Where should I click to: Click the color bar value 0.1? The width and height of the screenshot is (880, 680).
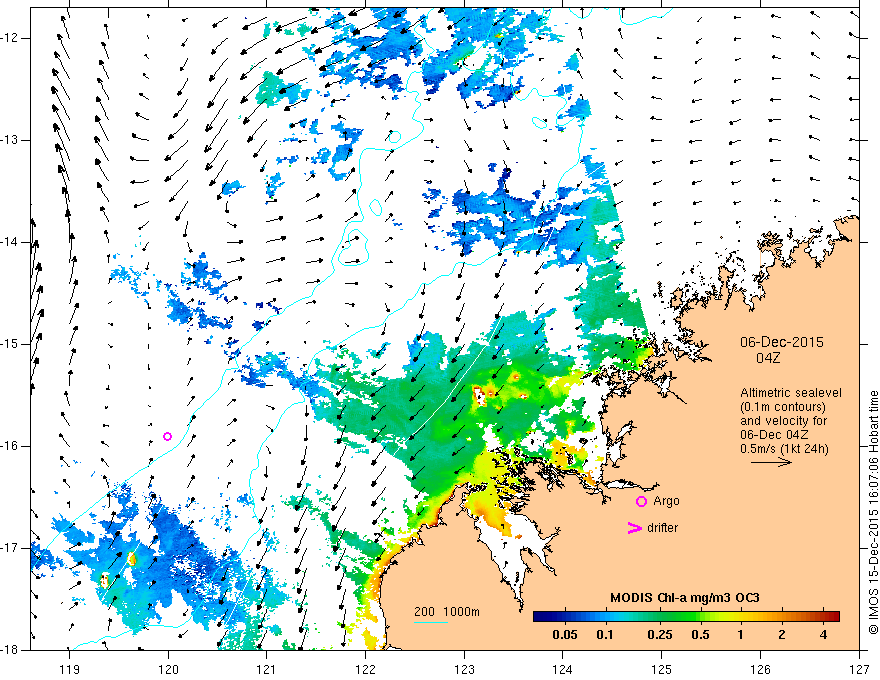(605, 635)
